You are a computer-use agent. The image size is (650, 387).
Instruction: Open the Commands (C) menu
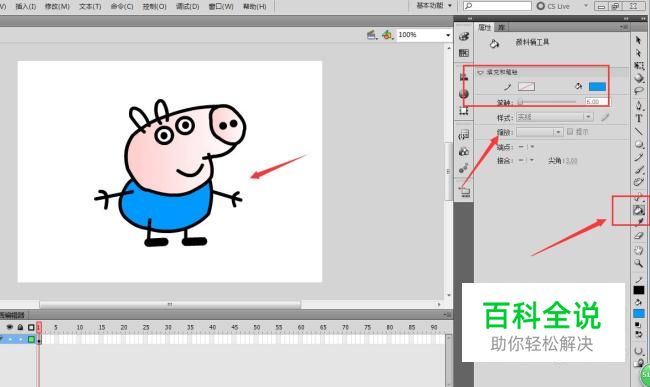coord(122,6)
